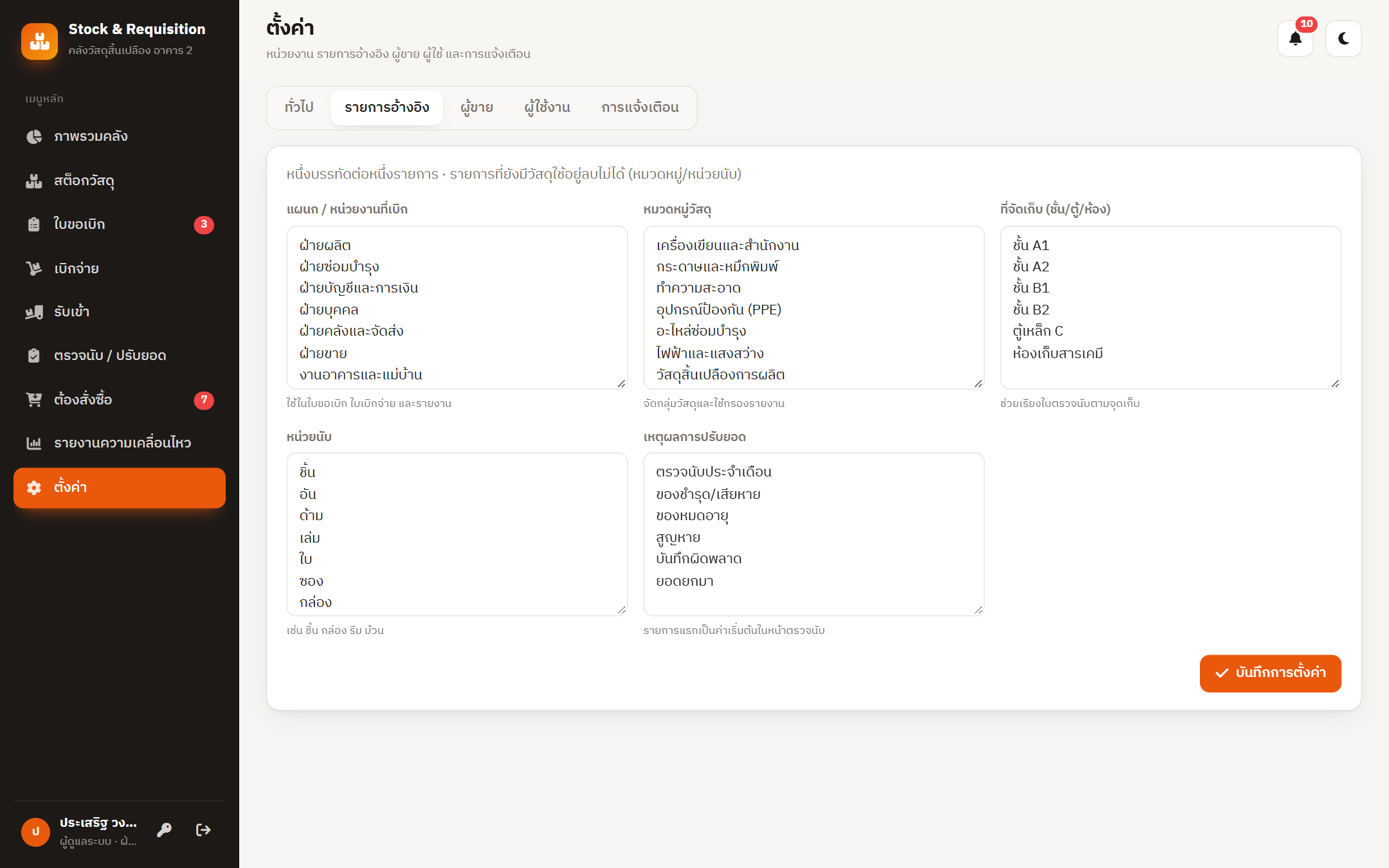
Task: Select รายการอ้างอิง tab
Action: click(387, 107)
